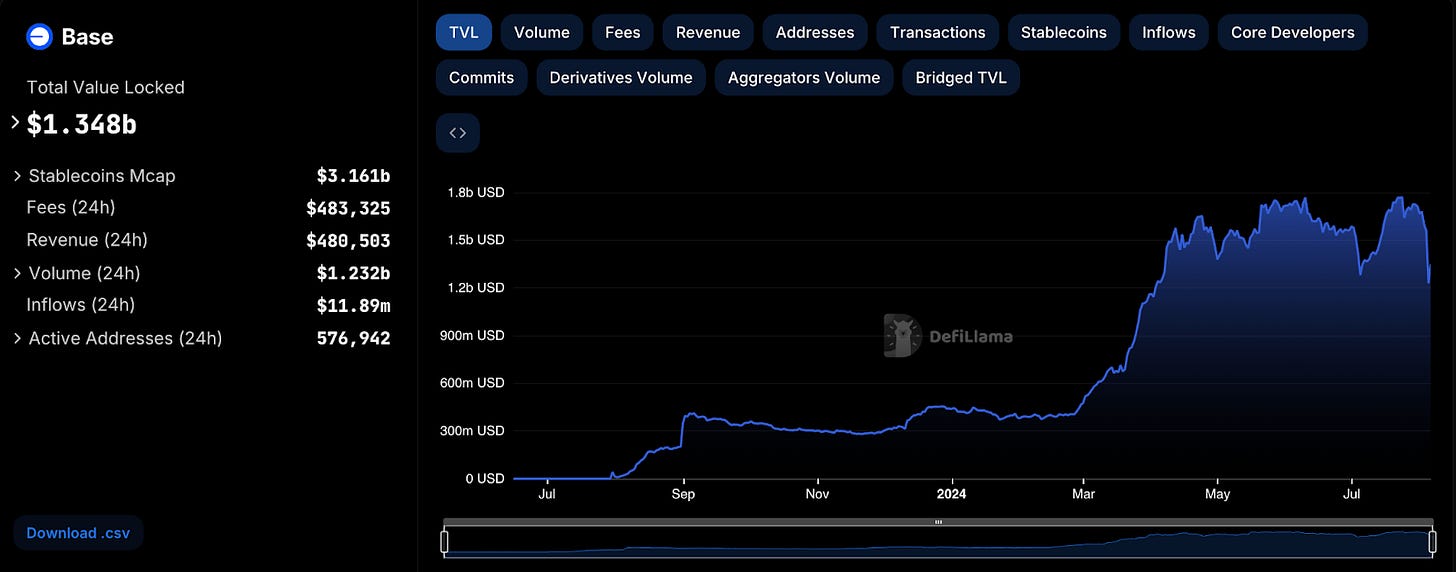Image resolution: width=1456 pixels, height=572 pixels.
Task: Toggle the Transactions chart metric
Action: [x=938, y=32]
